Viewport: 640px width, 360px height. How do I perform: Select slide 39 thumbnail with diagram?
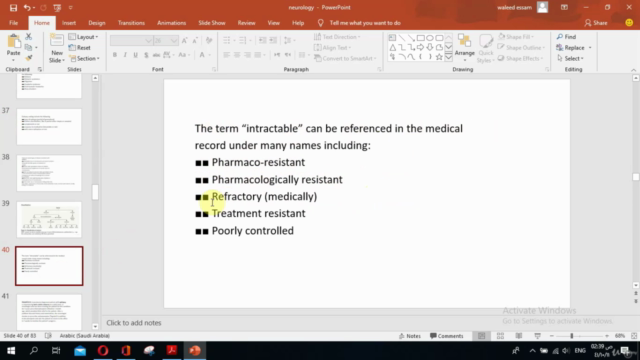click(x=49, y=220)
